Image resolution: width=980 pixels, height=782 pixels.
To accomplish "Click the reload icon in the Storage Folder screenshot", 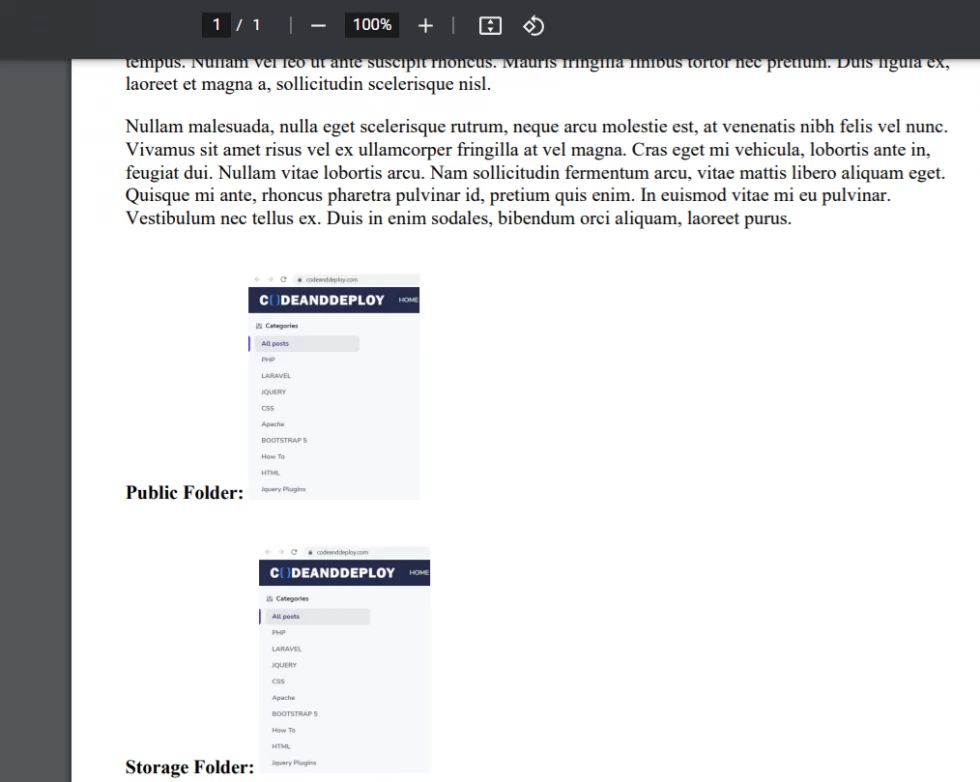I will click(295, 551).
